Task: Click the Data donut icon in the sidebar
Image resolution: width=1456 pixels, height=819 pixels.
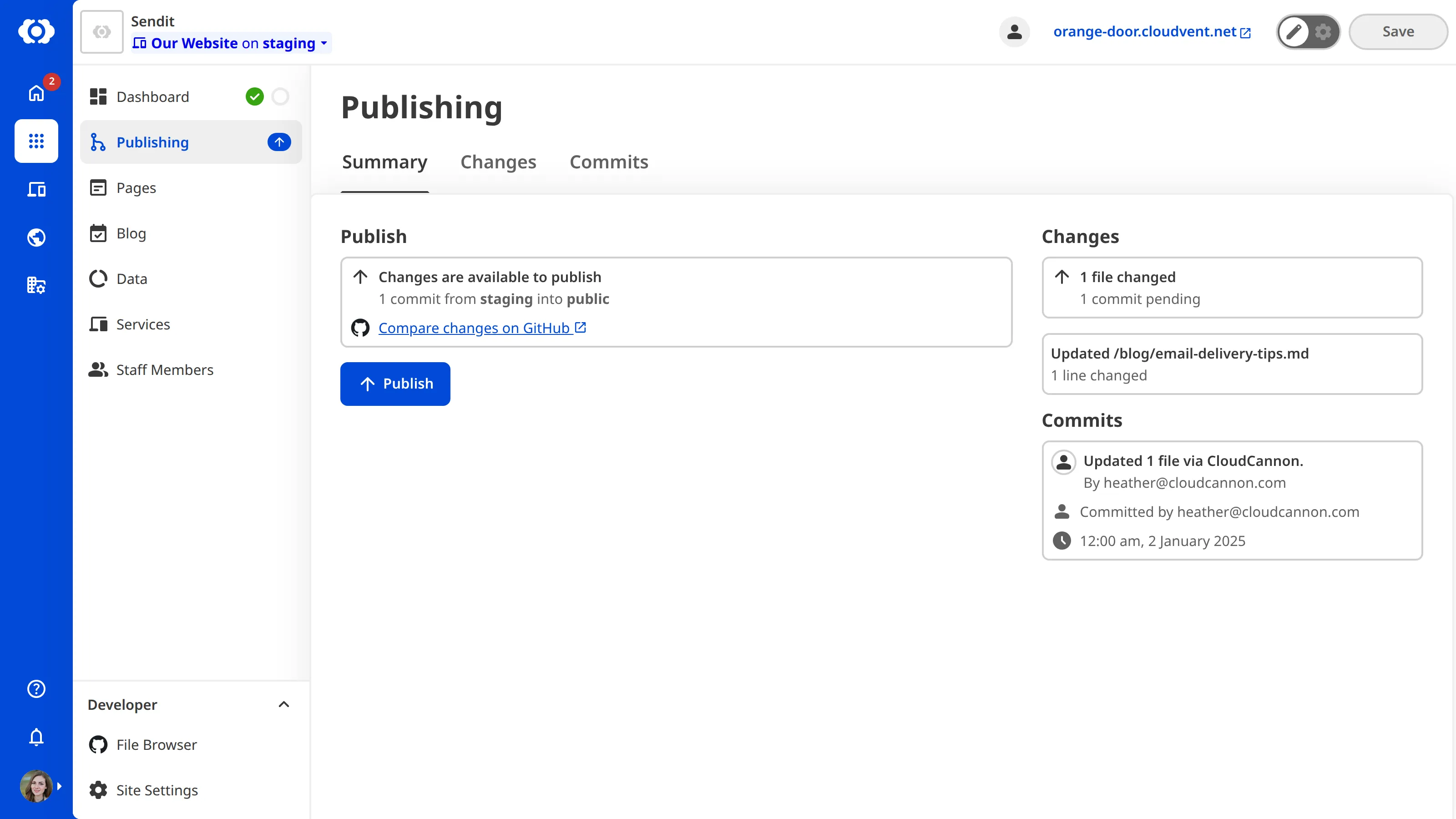Action: pos(98,278)
